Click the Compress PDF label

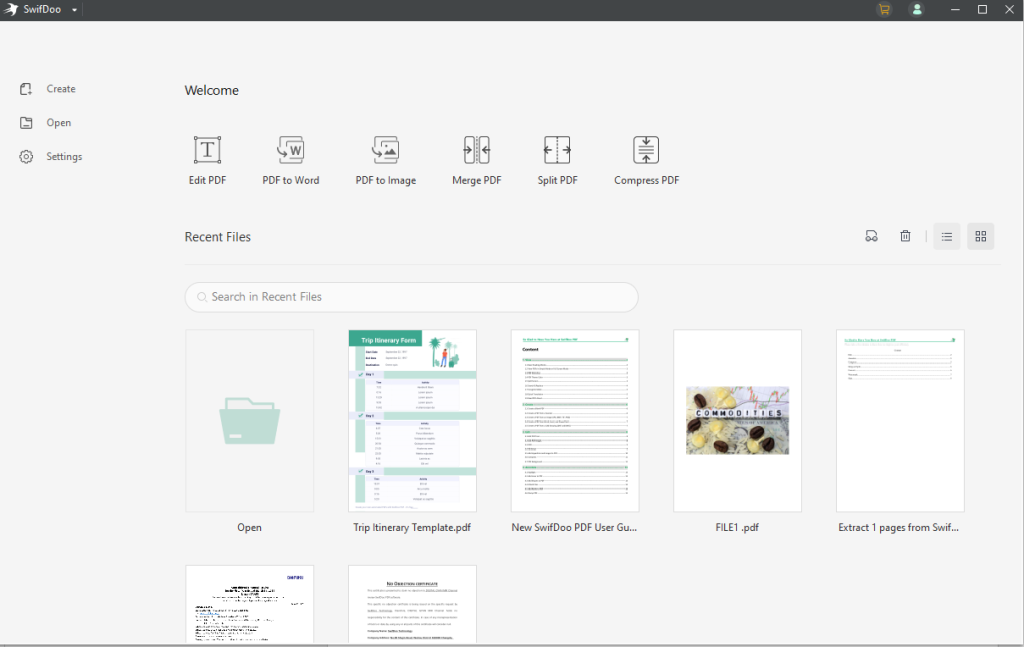pyautogui.click(x=647, y=180)
